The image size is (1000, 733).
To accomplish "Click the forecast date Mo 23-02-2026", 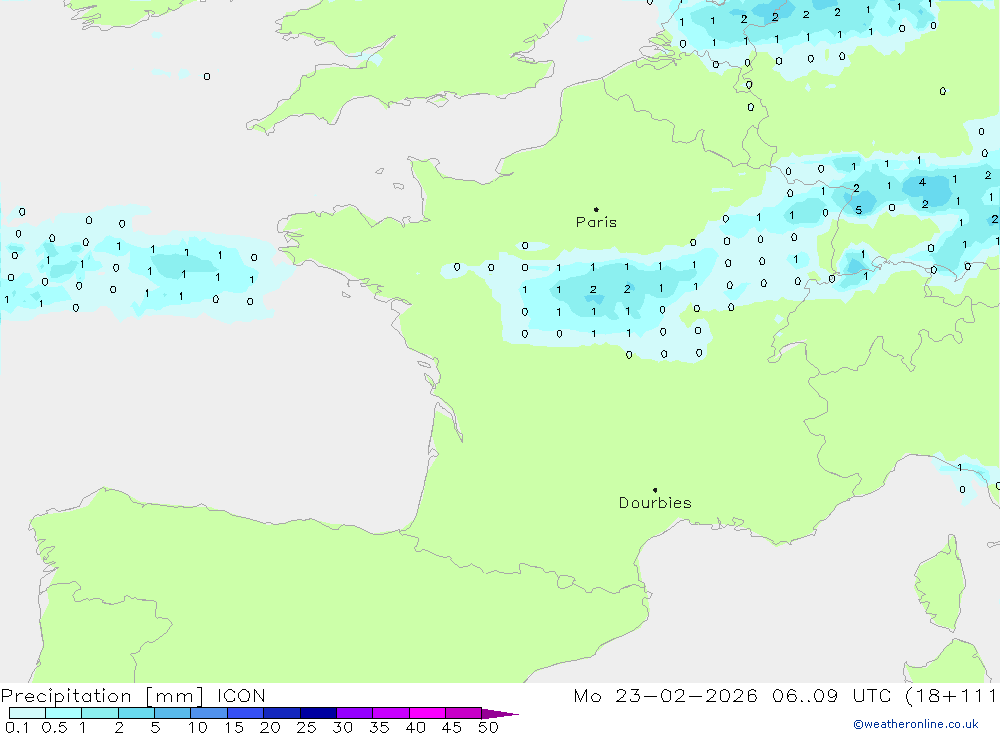I will tap(665, 695).
